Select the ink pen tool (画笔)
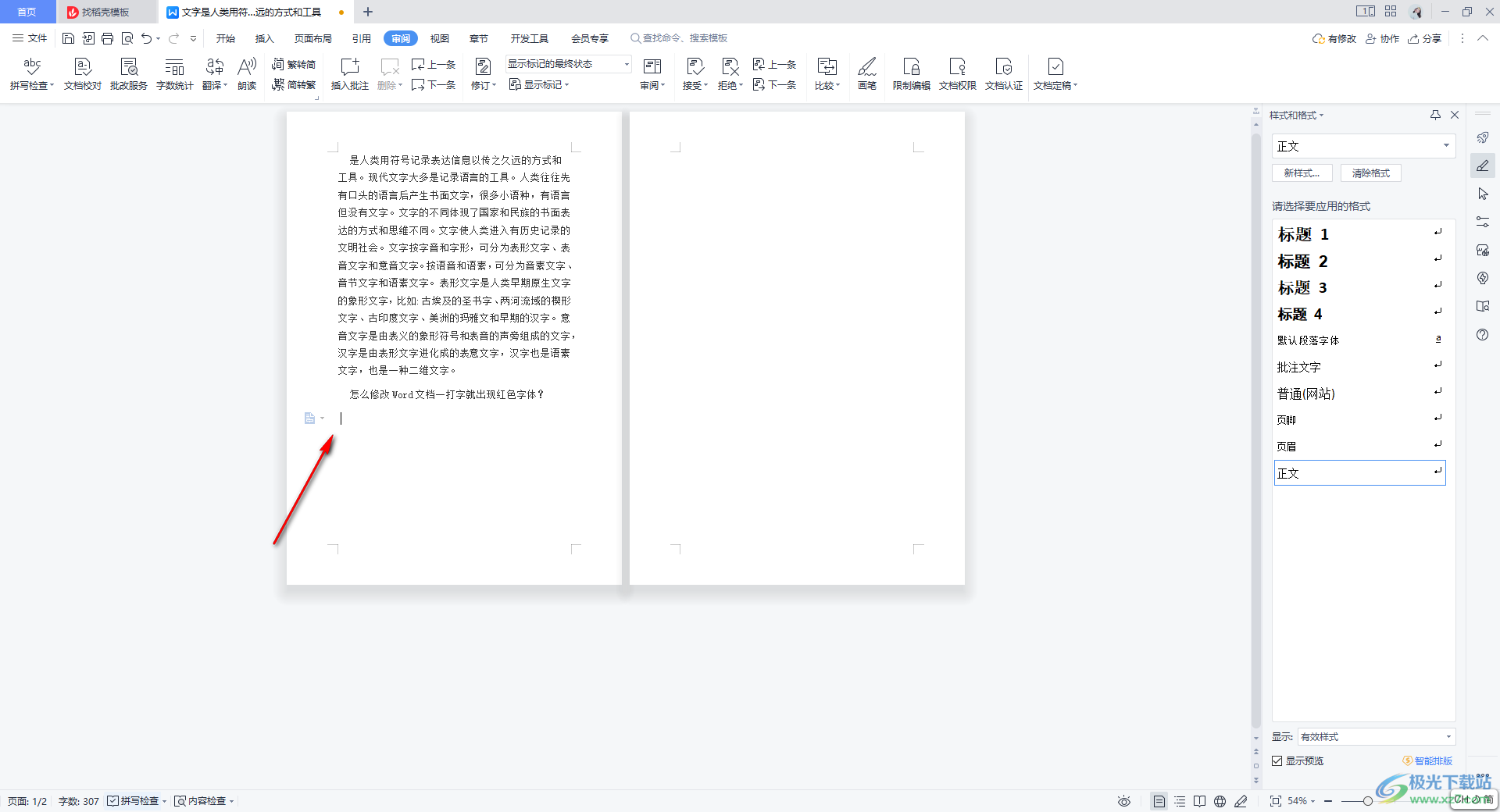1500x812 pixels. click(x=867, y=74)
